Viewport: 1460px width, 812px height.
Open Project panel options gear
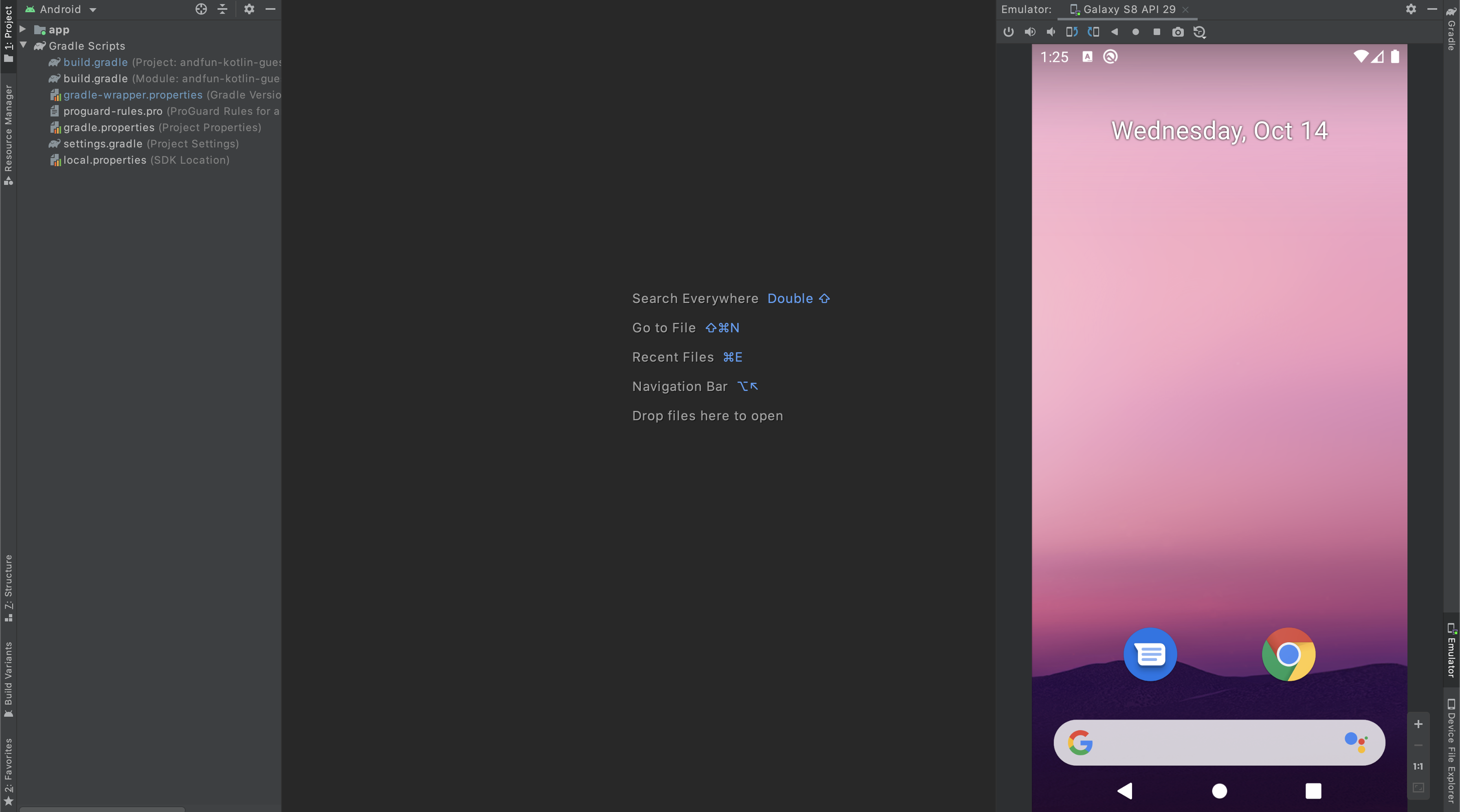point(249,9)
